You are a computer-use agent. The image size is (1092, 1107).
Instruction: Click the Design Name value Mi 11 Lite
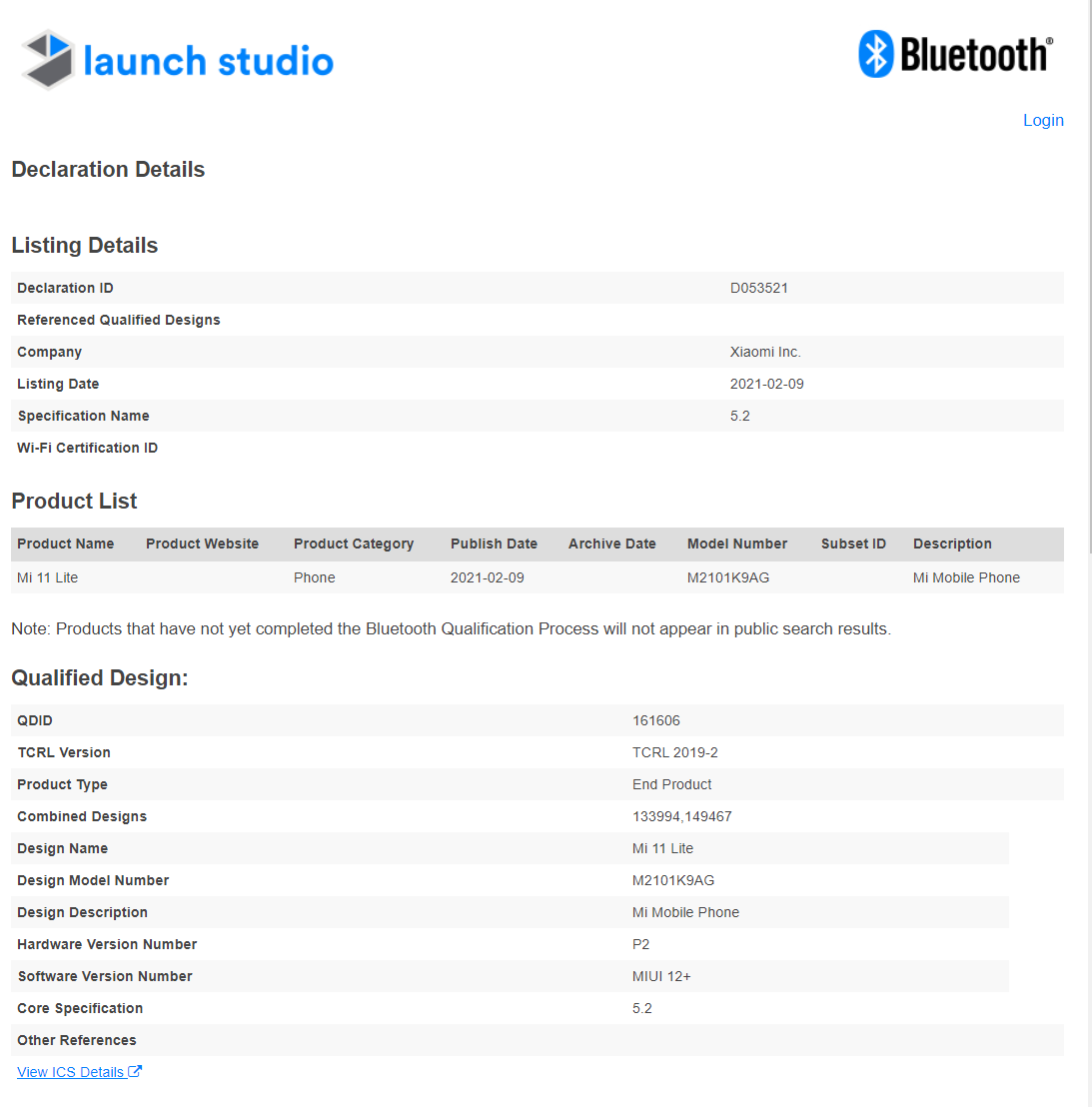(662, 848)
